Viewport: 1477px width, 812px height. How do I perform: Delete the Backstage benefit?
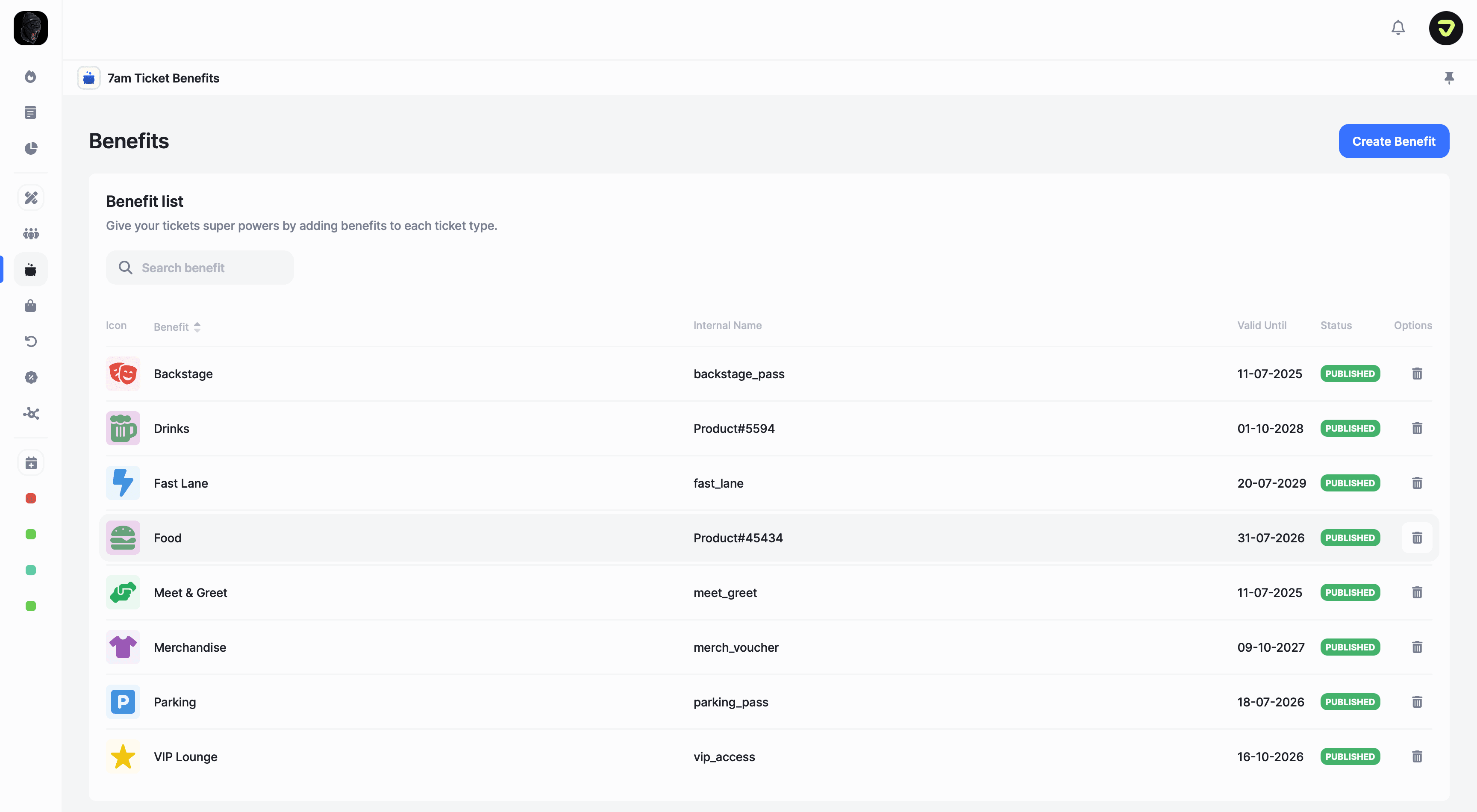tap(1417, 374)
